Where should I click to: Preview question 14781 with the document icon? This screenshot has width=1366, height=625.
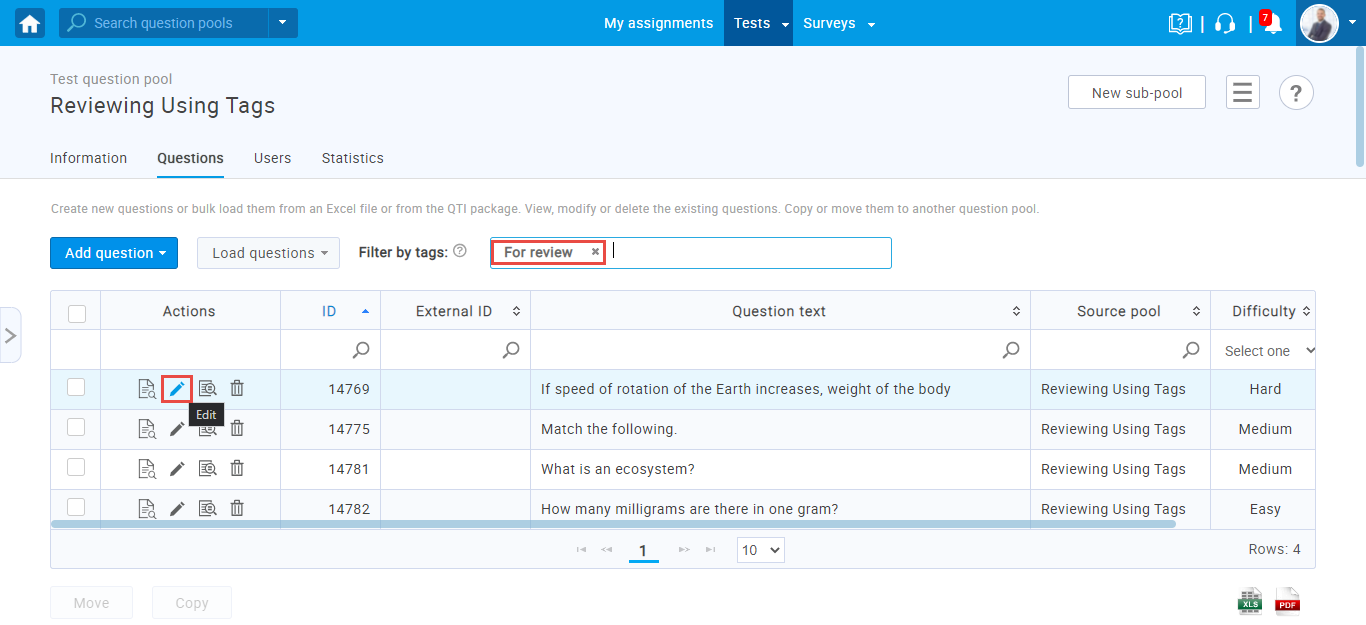coord(147,468)
